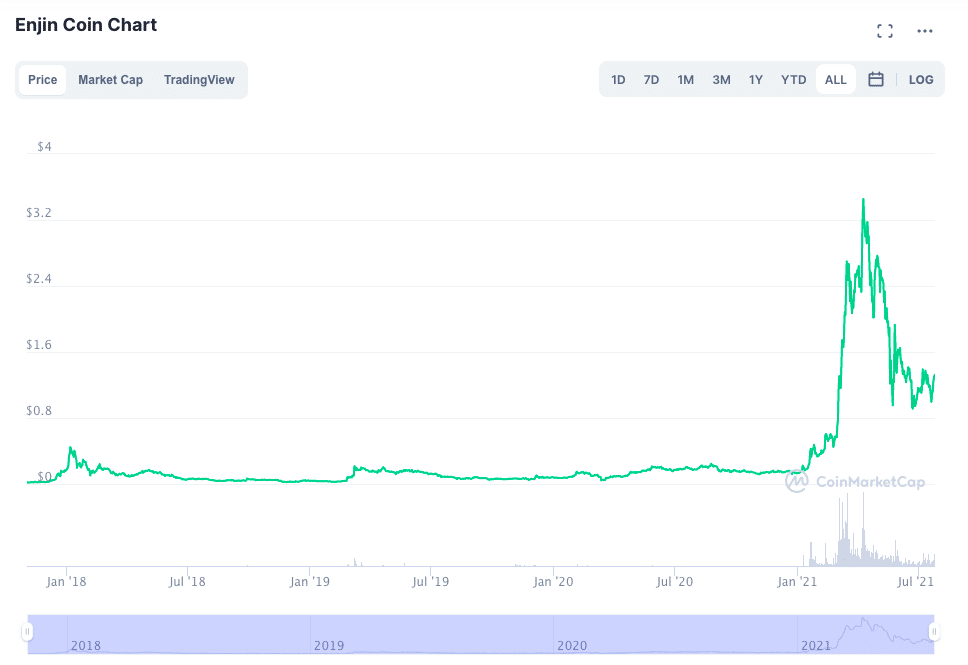Select the ALL time range

tap(835, 80)
